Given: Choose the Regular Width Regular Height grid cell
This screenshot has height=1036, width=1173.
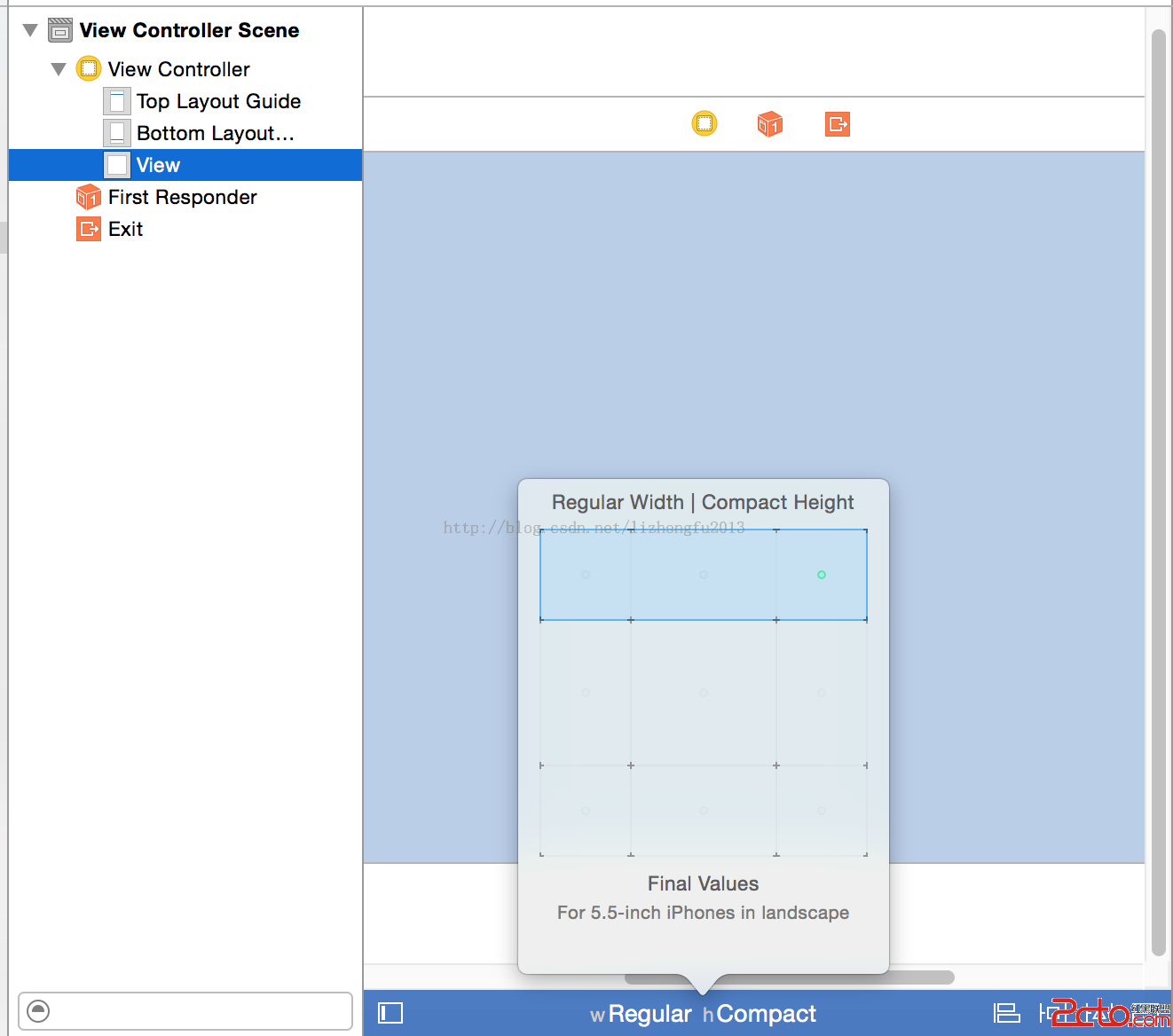Looking at the screenshot, I should point(822,811).
